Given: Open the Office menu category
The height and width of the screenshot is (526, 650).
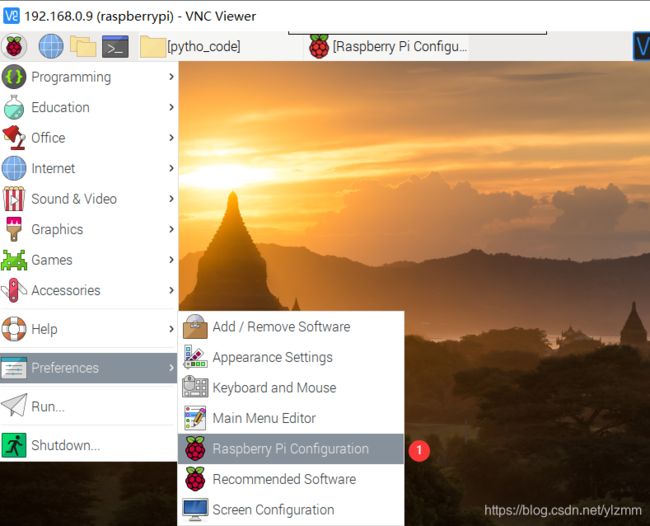Looking at the screenshot, I should coord(89,138).
